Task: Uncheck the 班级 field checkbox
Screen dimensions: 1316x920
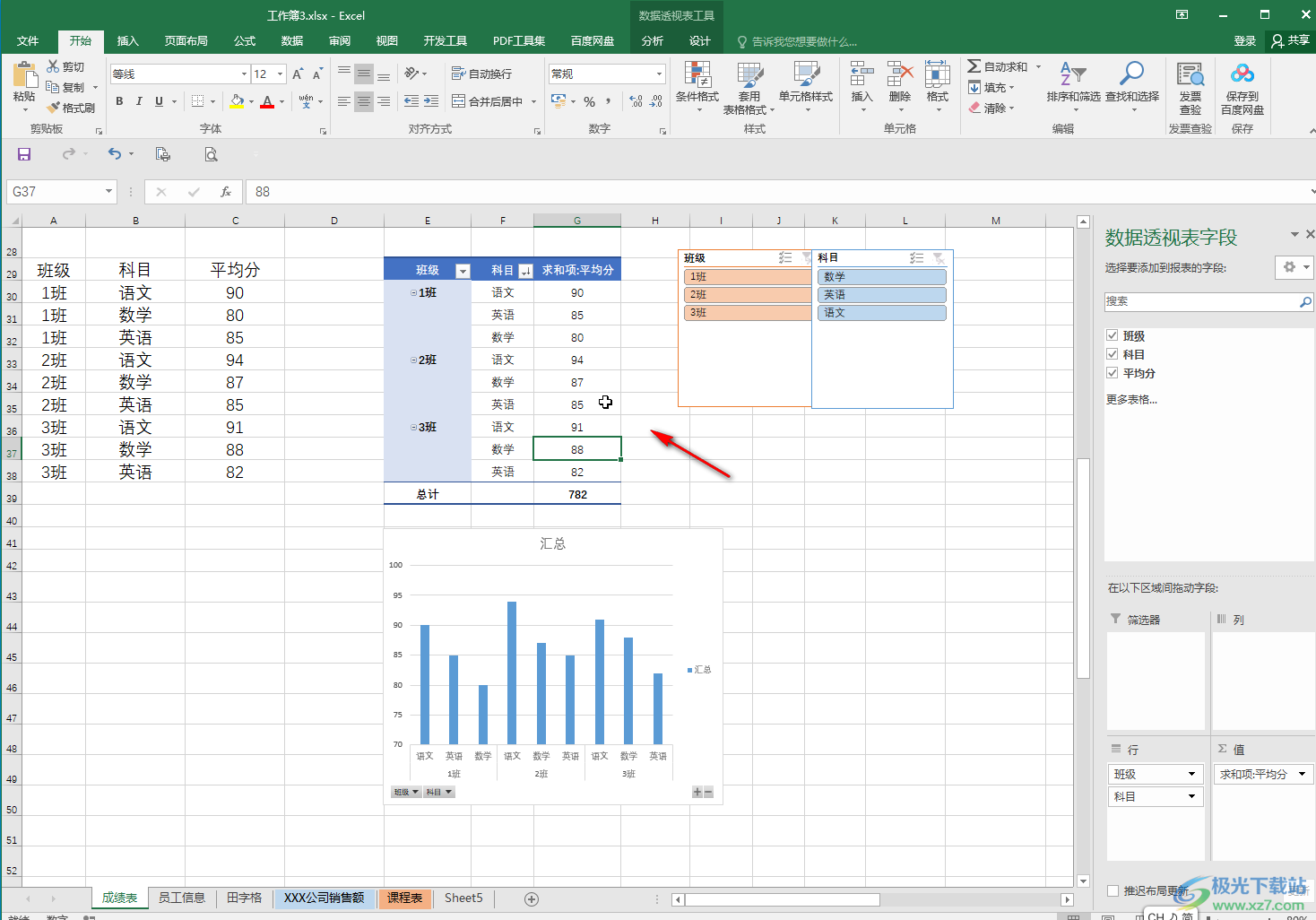Action: (1113, 335)
